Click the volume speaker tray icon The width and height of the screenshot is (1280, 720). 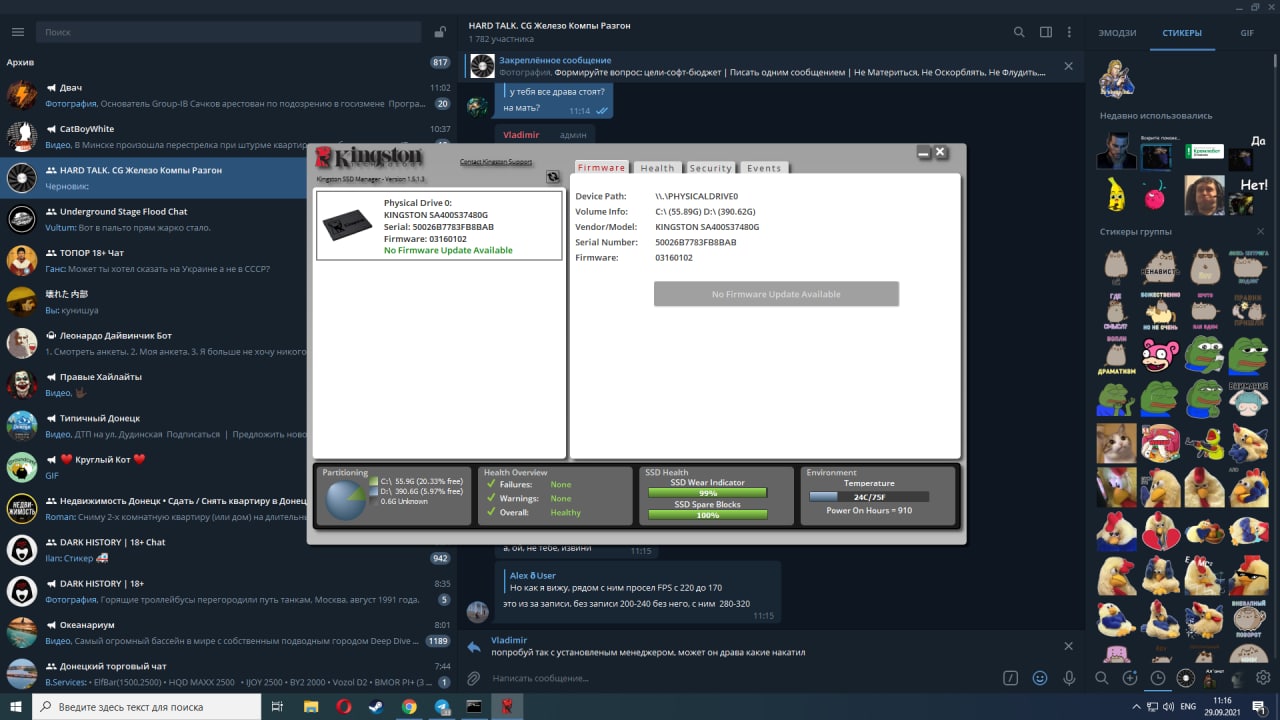tap(1167, 706)
